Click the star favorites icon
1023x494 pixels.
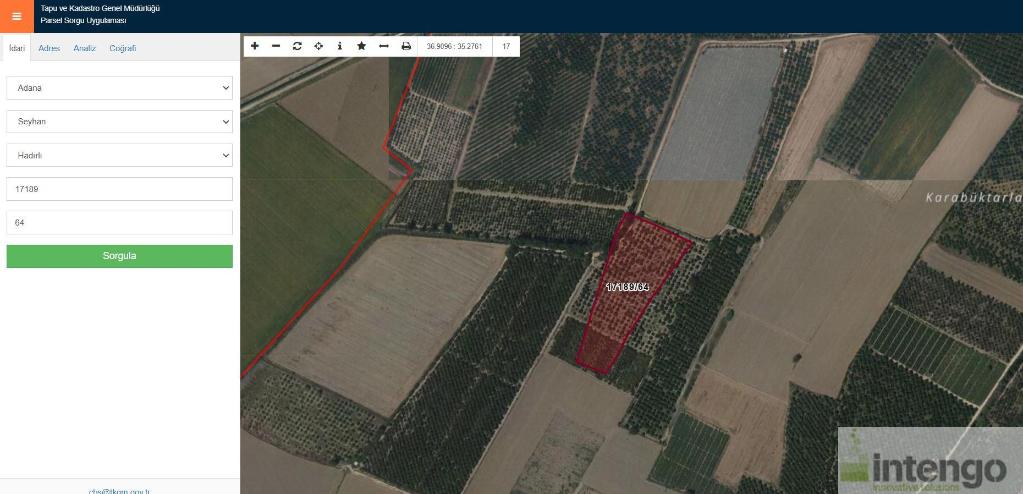pyautogui.click(x=361, y=46)
